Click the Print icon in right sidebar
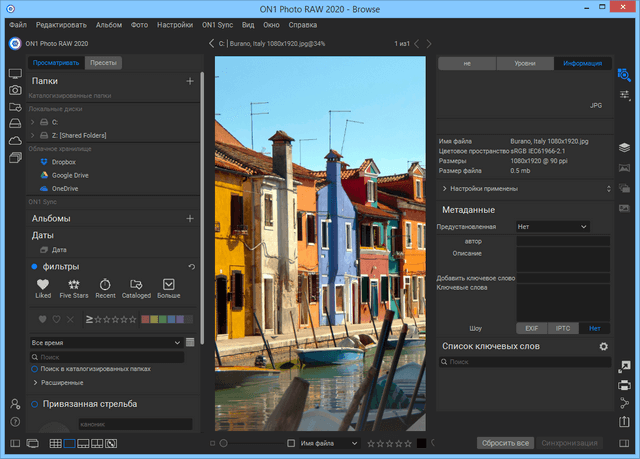Image resolution: width=640 pixels, height=459 pixels. (624, 384)
